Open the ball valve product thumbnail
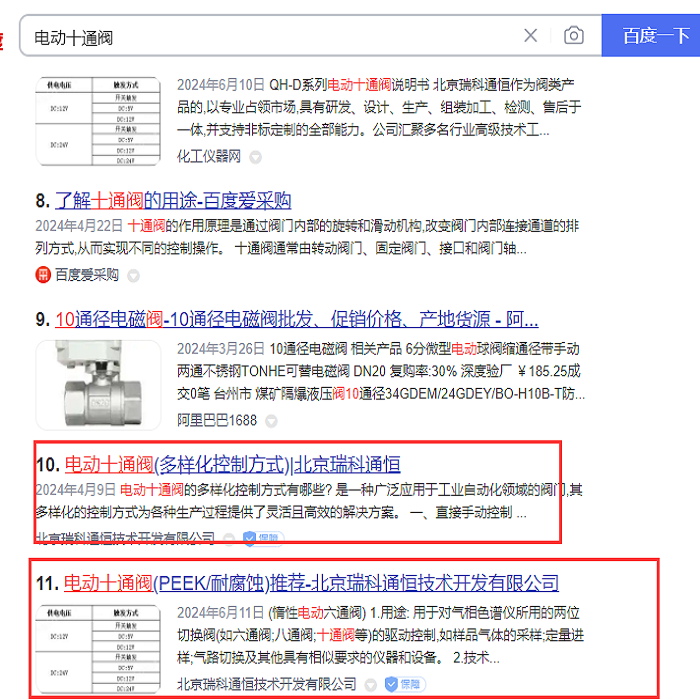The height and width of the screenshot is (700, 700). pos(98,385)
